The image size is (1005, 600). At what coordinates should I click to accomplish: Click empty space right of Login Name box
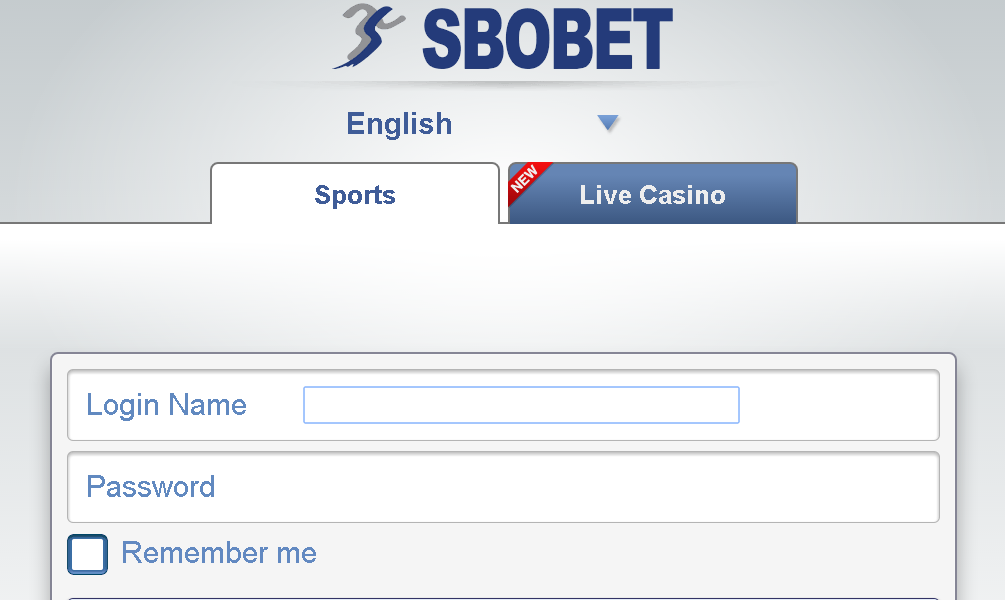tap(838, 405)
